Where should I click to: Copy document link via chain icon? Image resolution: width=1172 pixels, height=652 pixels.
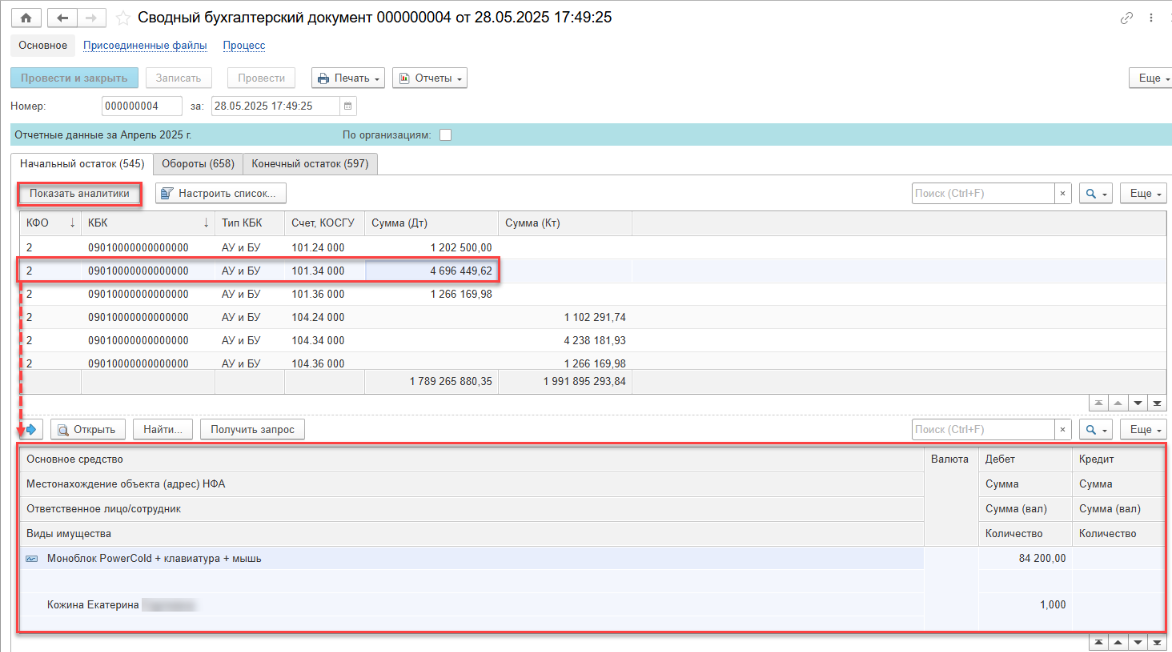[1127, 18]
